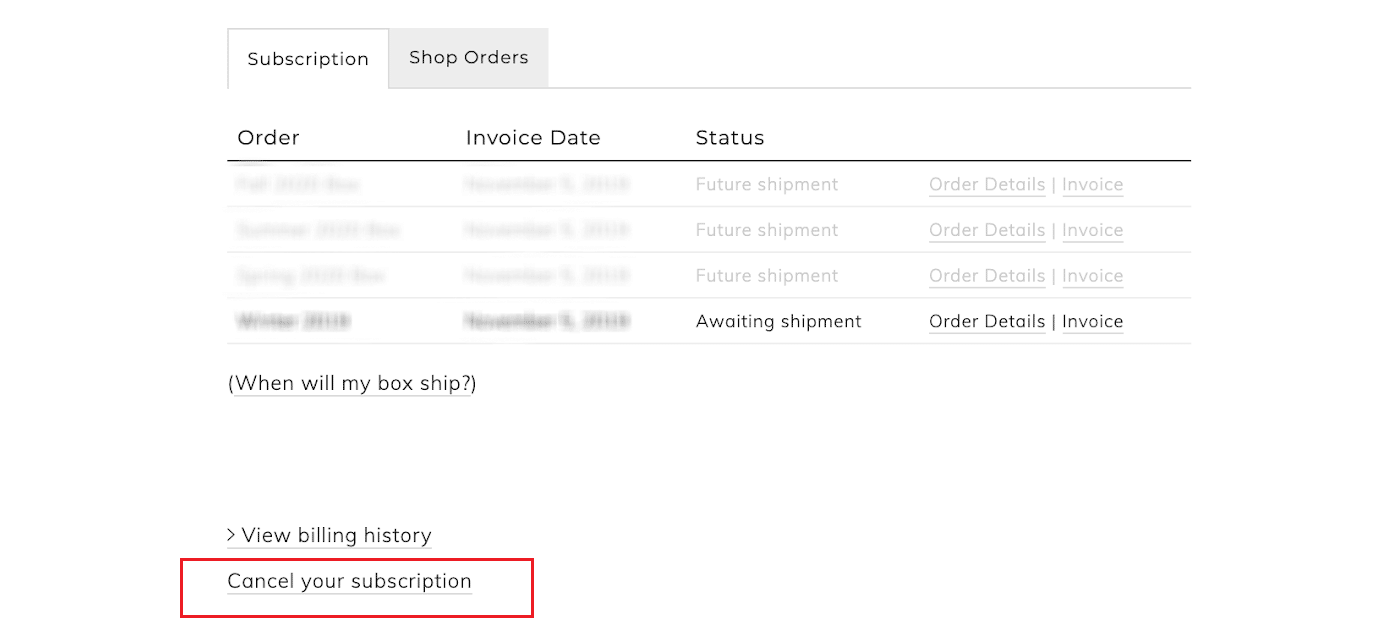Click the top row's Future shipment status
Viewport: 1391px width, 642px height.
click(767, 184)
